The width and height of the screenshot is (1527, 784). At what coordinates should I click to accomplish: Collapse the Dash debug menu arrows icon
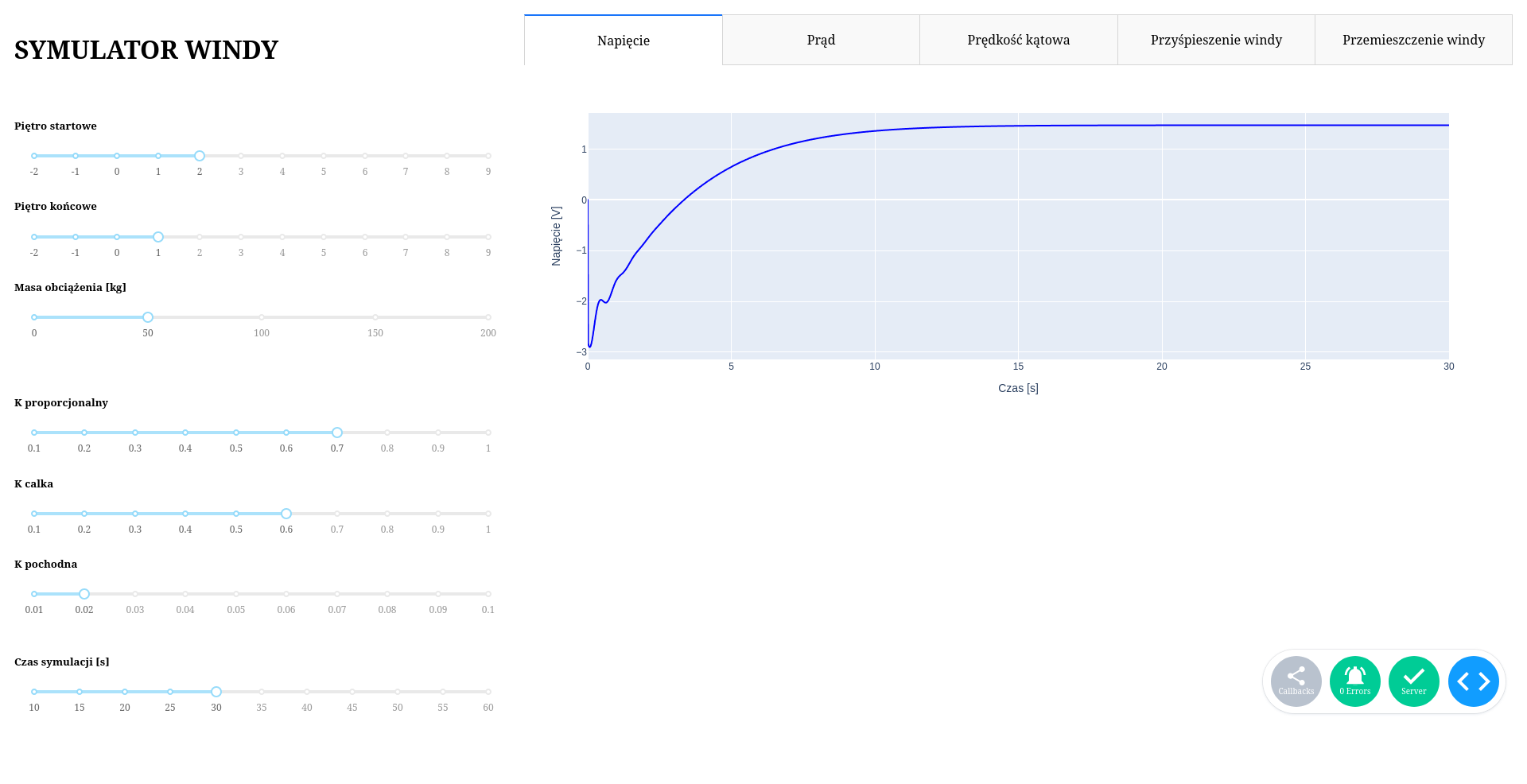[x=1473, y=681]
